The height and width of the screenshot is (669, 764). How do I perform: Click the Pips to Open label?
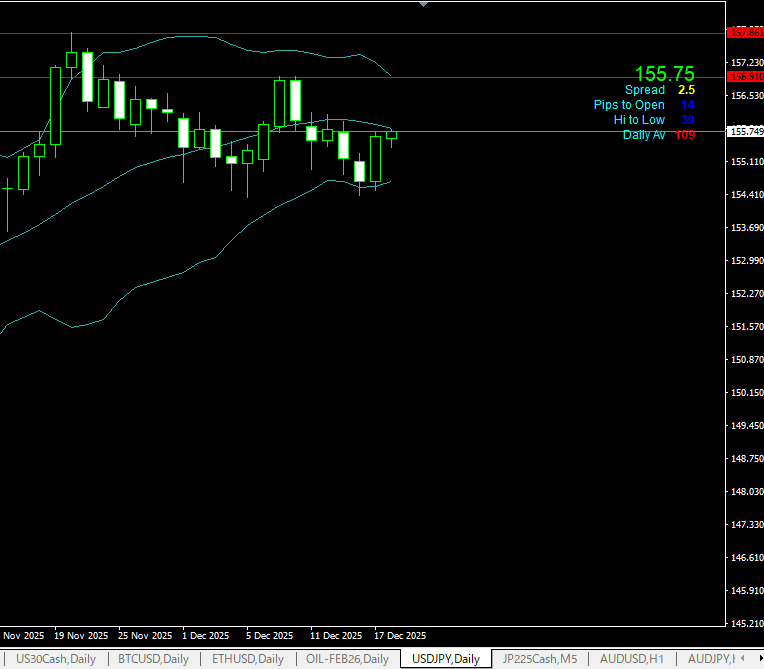[x=628, y=105]
